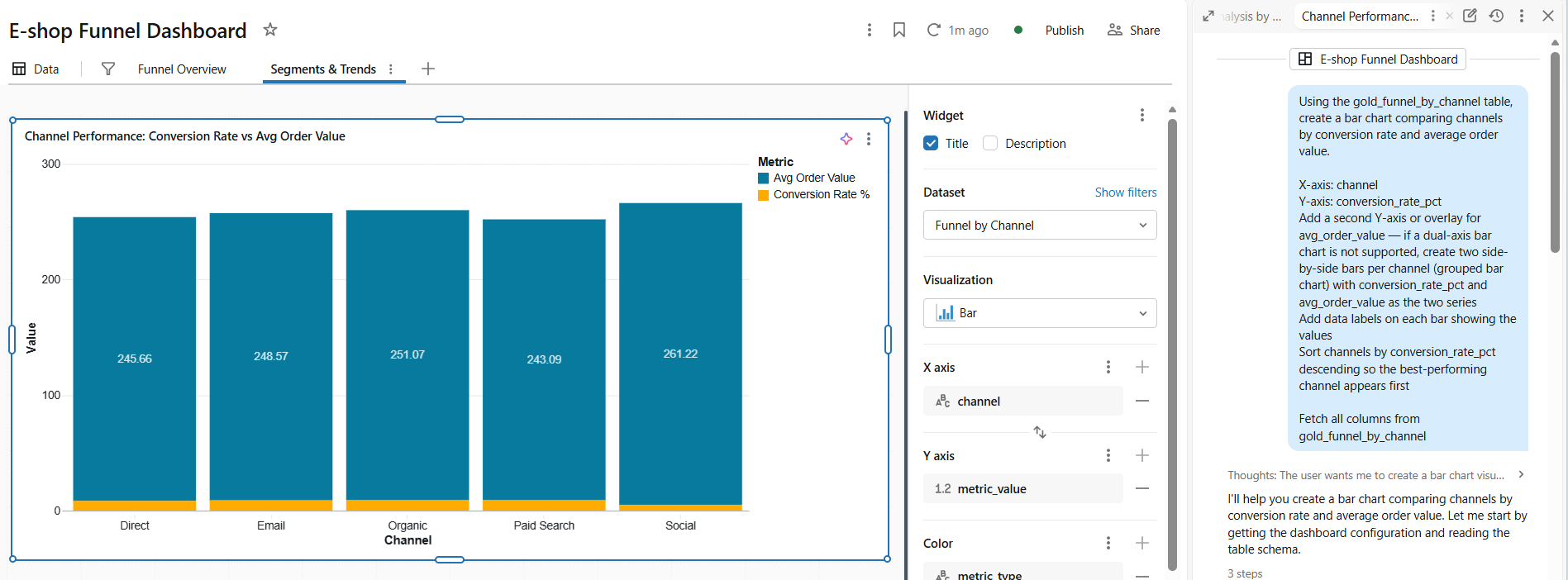Remove metric_value from Y axis
The image size is (1568, 580).
1142,488
